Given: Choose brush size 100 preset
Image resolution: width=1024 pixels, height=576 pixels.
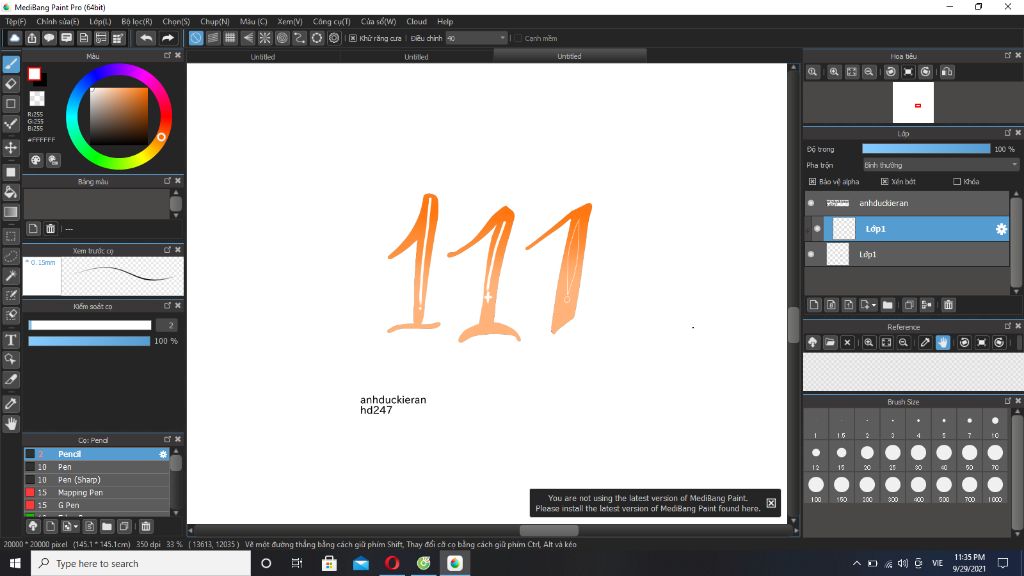Looking at the screenshot, I should coord(816,488).
